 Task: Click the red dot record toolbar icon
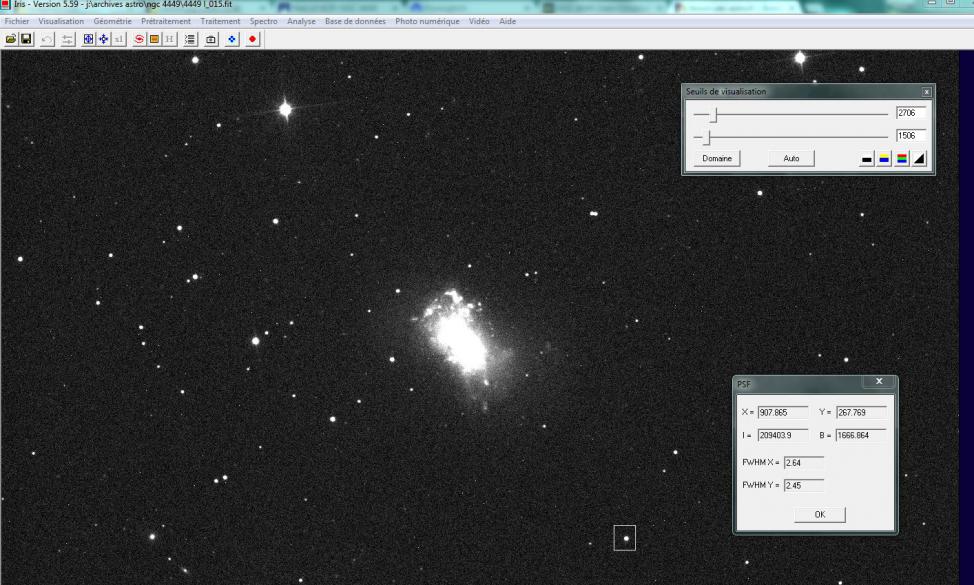tap(252, 39)
